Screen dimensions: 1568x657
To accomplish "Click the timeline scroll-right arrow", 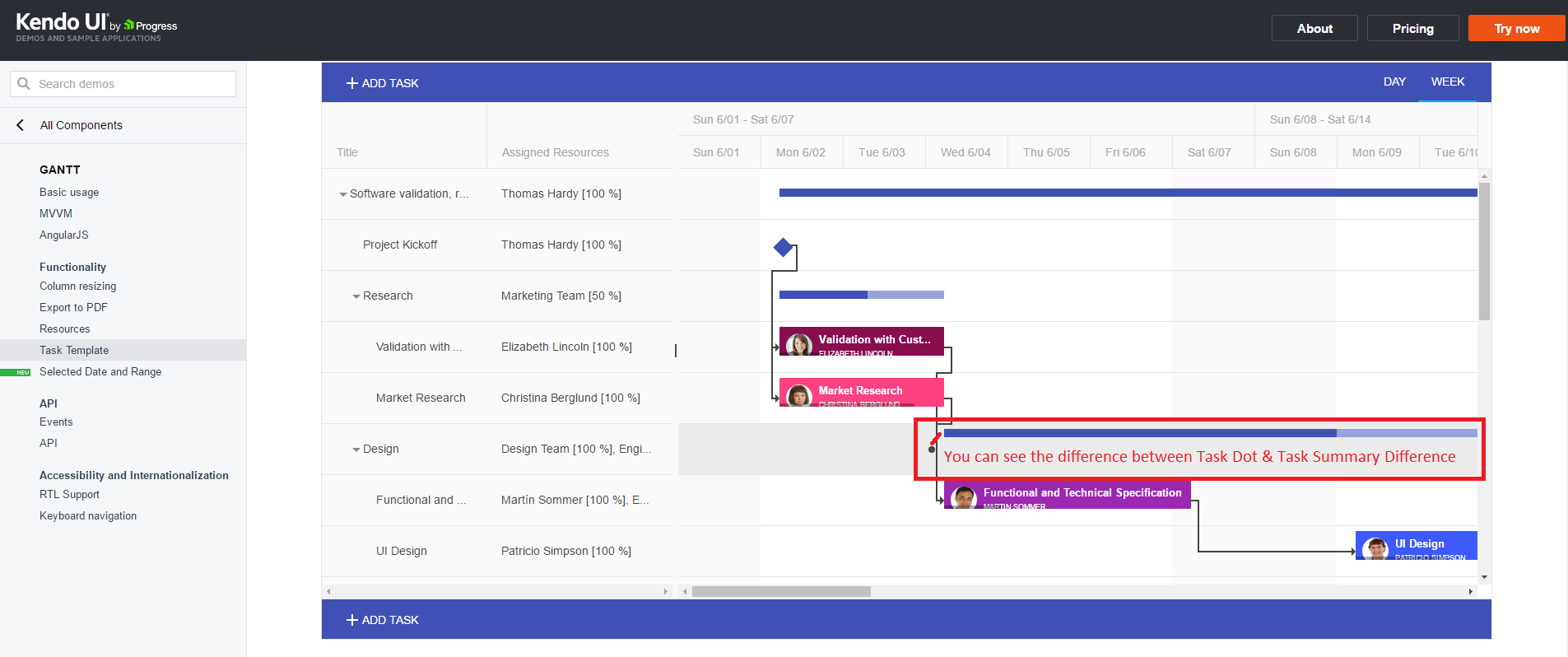I will point(1471,591).
